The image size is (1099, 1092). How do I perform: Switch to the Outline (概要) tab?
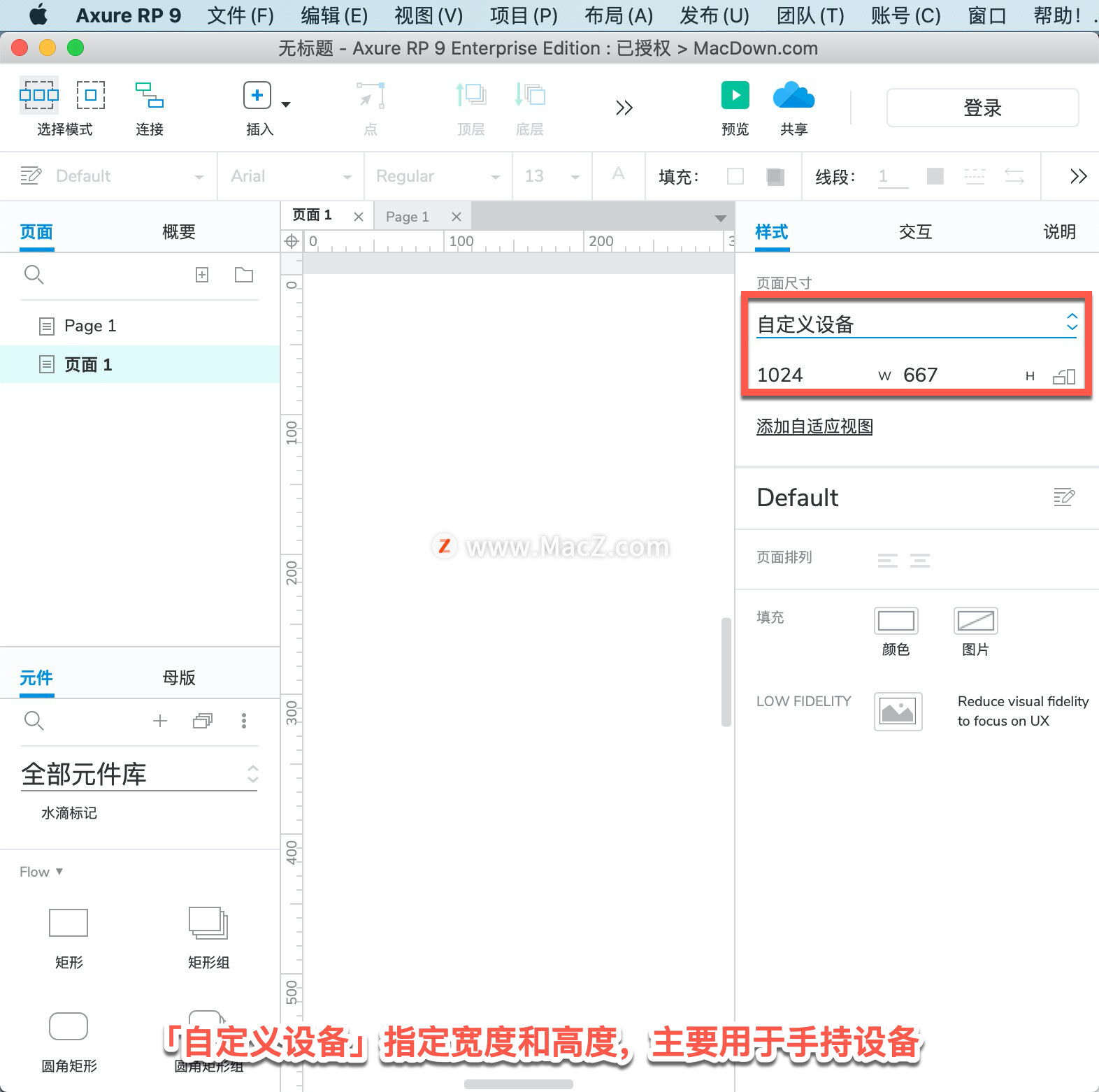[x=179, y=231]
